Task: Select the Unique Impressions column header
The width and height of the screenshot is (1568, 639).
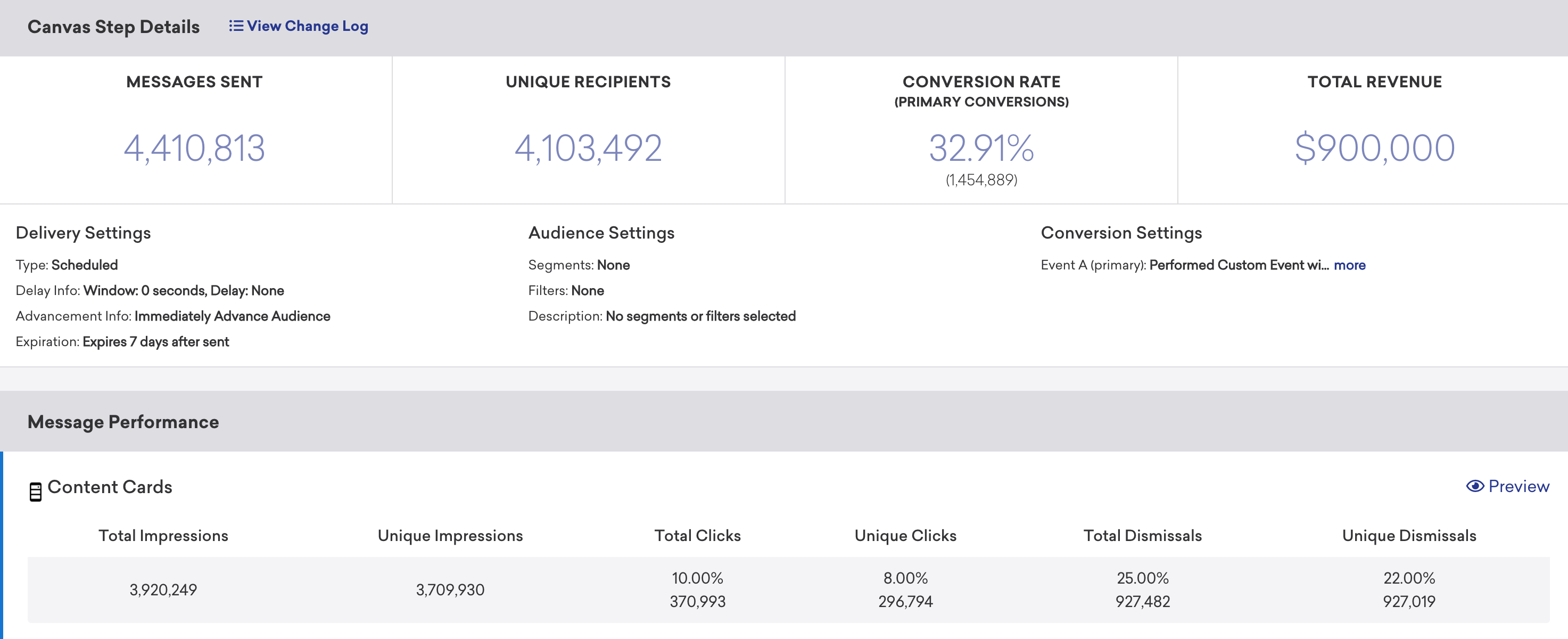Action: click(x=450, y=536)
